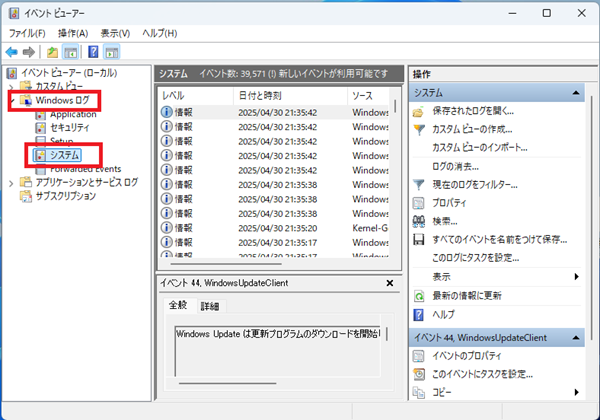The image size is (600, 420).
Task: Expand アプリケーションとサービス ログ node arrow
Action: pos(11,184)
